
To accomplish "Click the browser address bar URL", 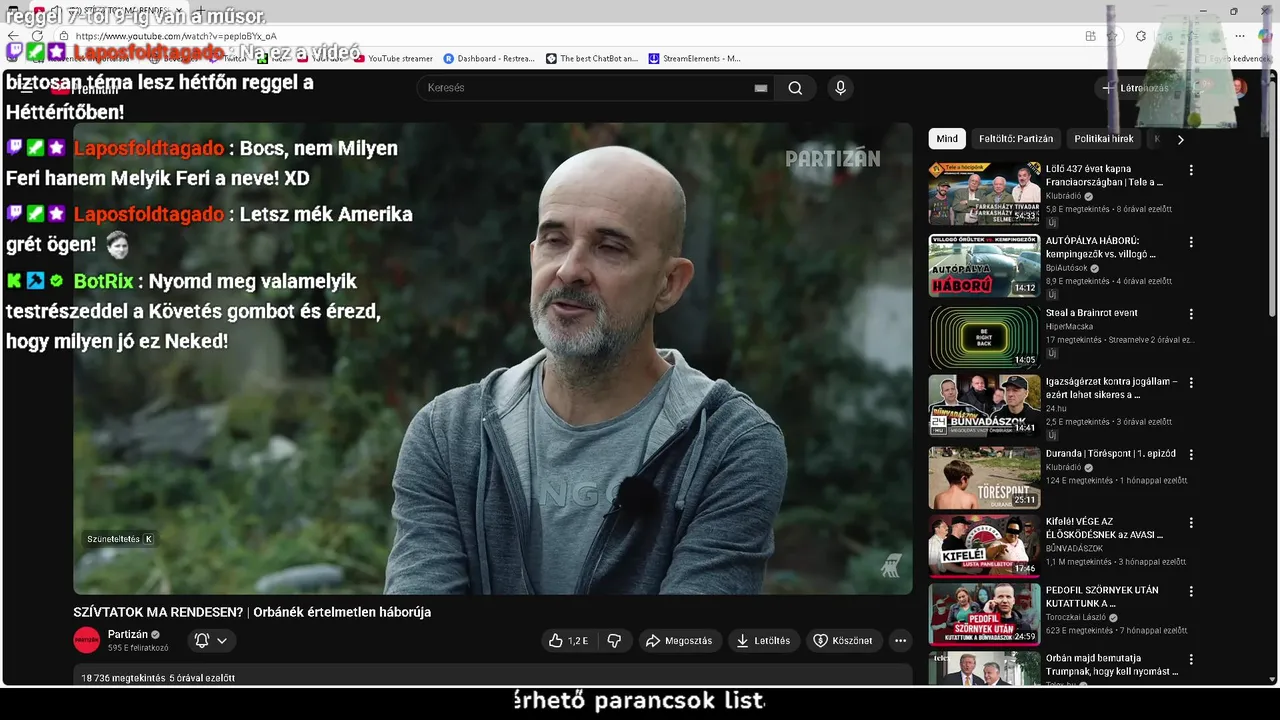I will pos(176,36).
